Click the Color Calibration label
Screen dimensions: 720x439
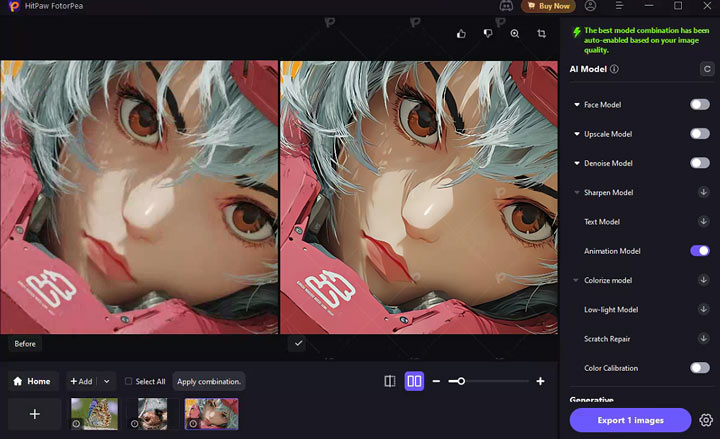(611, 368)
